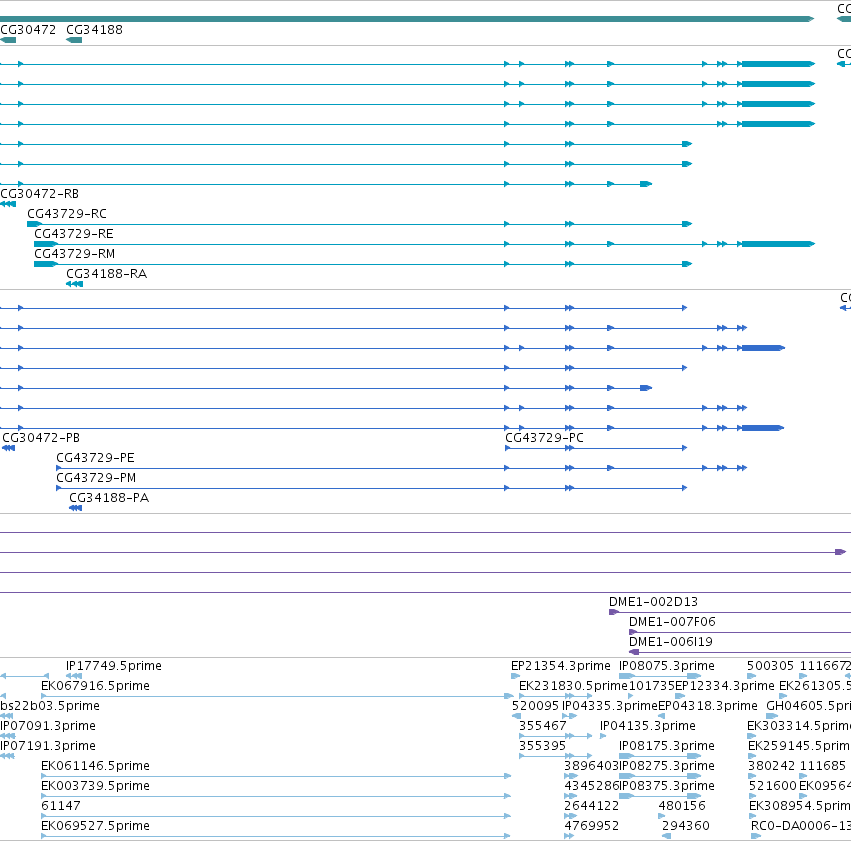
Task: Click the 520095 feature label
Action: click(x=535, y=706)
